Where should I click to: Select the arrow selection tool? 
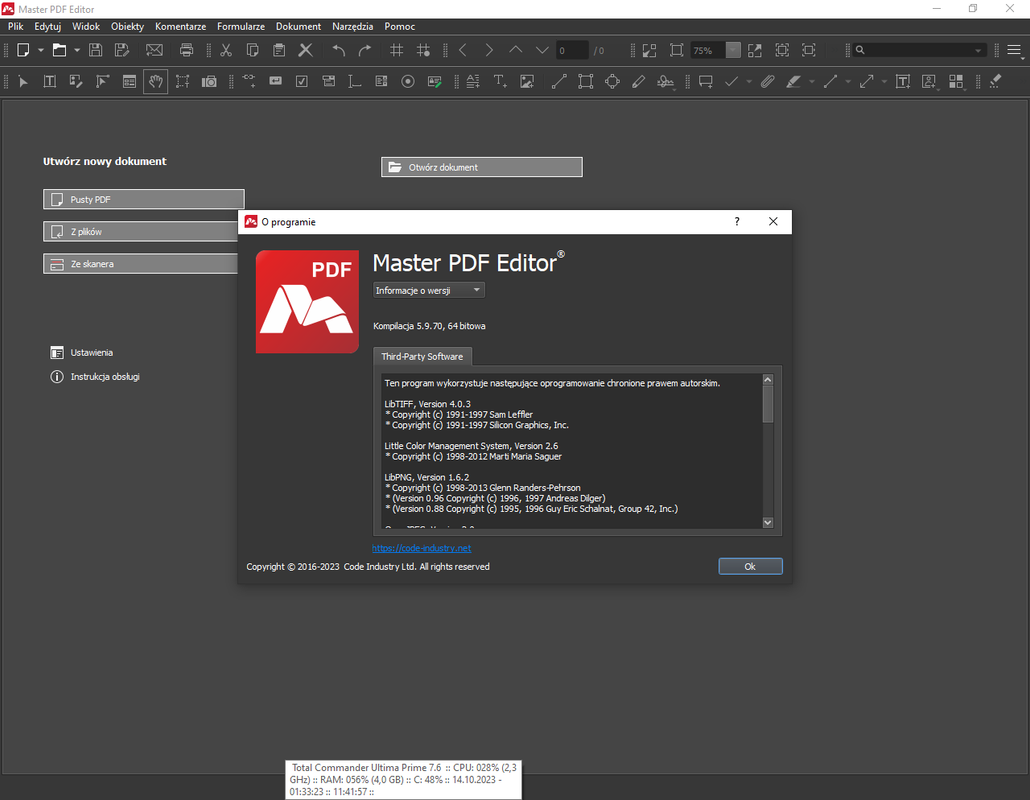point(24,81)
